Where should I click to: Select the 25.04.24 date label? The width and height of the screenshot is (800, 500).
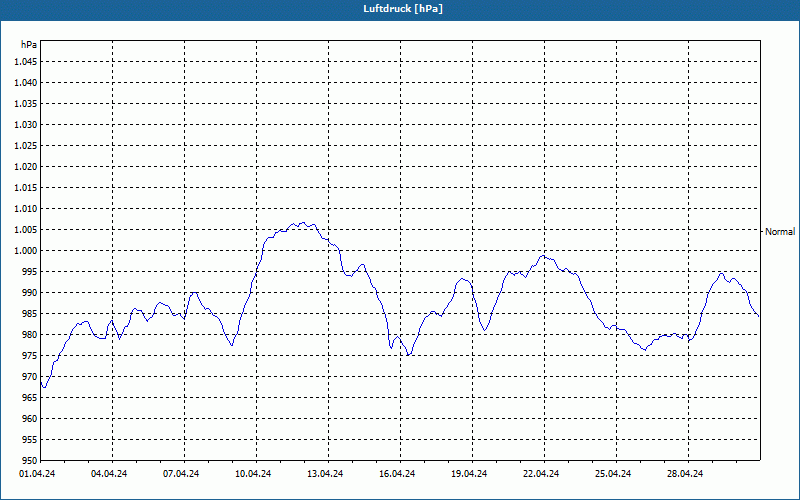612,474
